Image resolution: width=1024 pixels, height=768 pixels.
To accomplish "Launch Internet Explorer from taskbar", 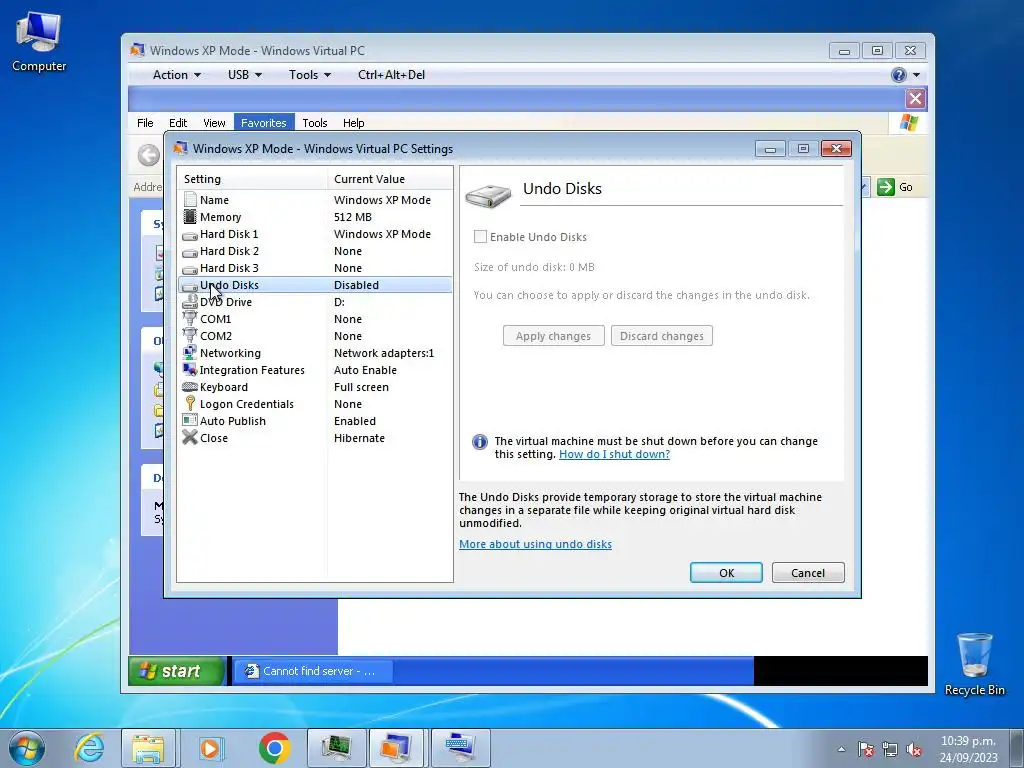I will 89,748.
